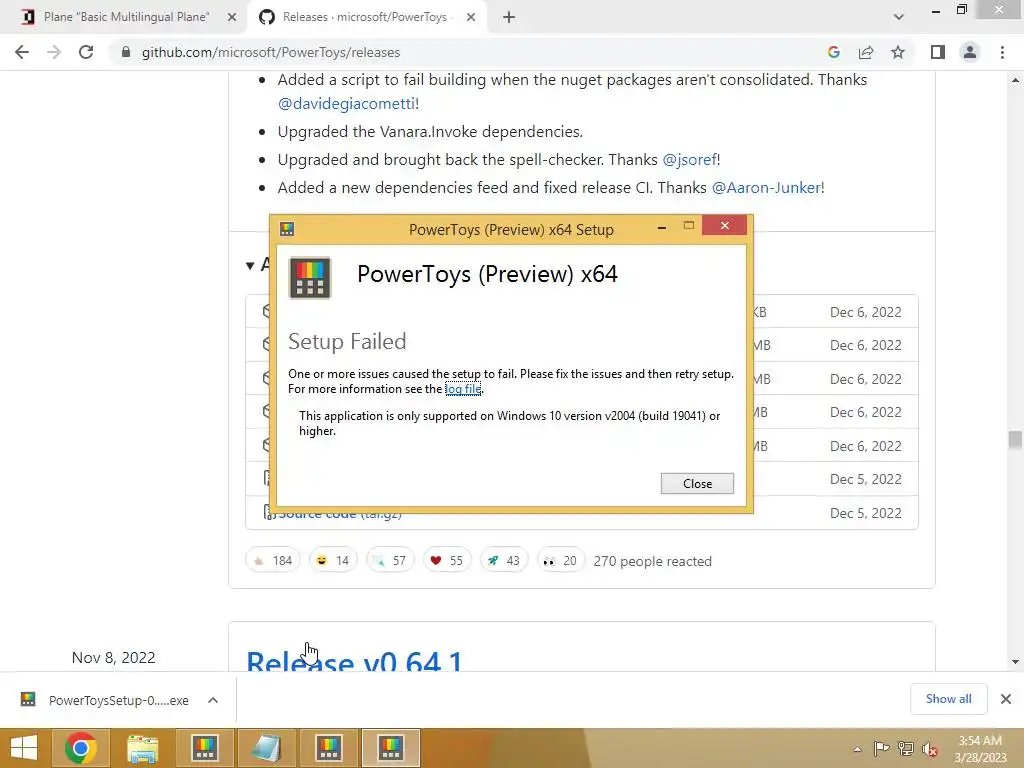Click the scrollbar up arrow
Screen dimensions: 1024x768
point(1015,80)
